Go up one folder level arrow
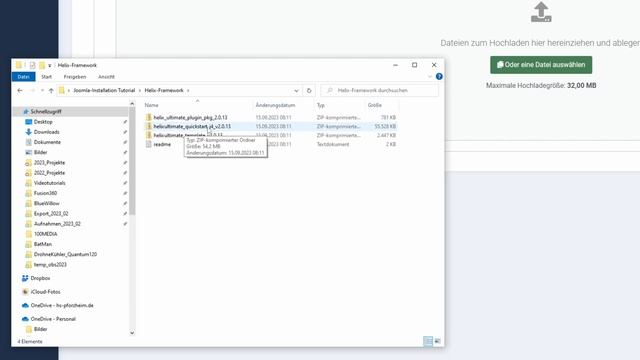The width and height of the screenshot is (640, 360). click(51, 91)
